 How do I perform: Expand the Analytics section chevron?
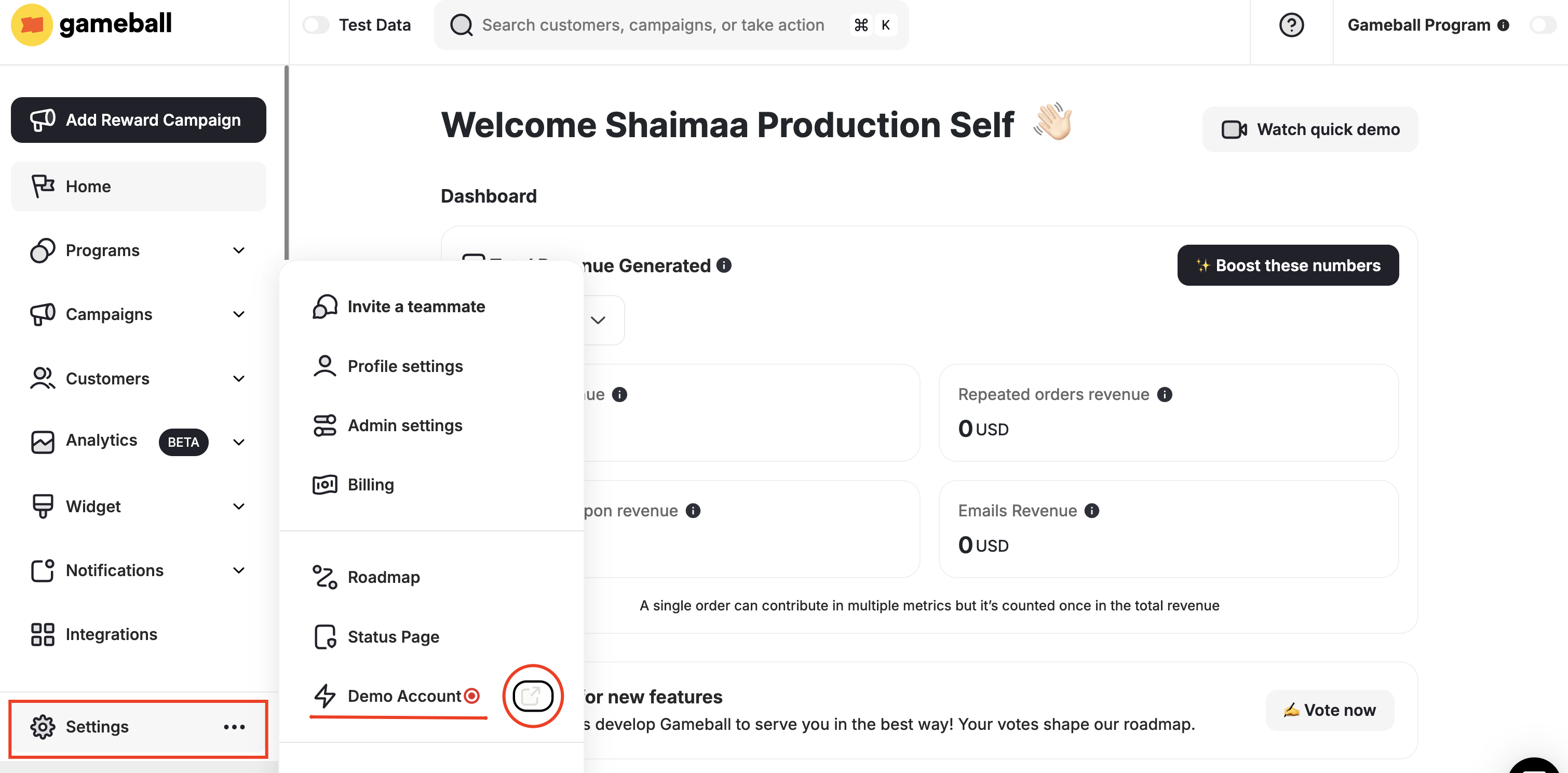point(239,442)
